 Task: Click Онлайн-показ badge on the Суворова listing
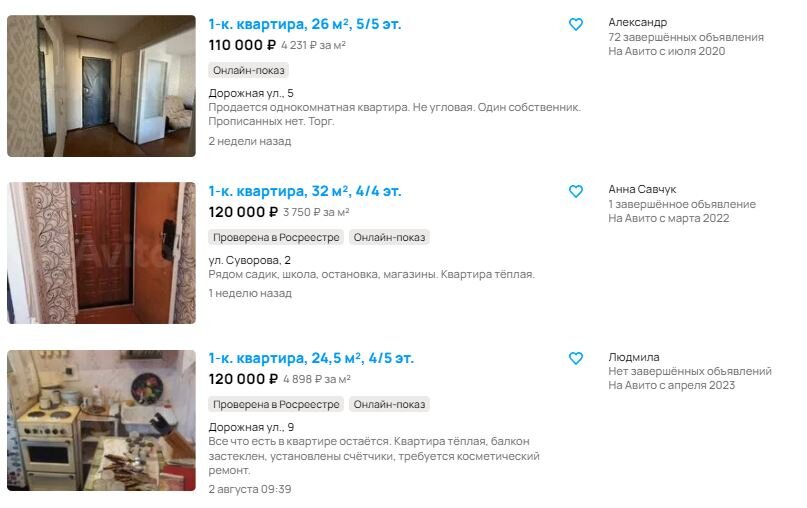click(x=389, y=237)
